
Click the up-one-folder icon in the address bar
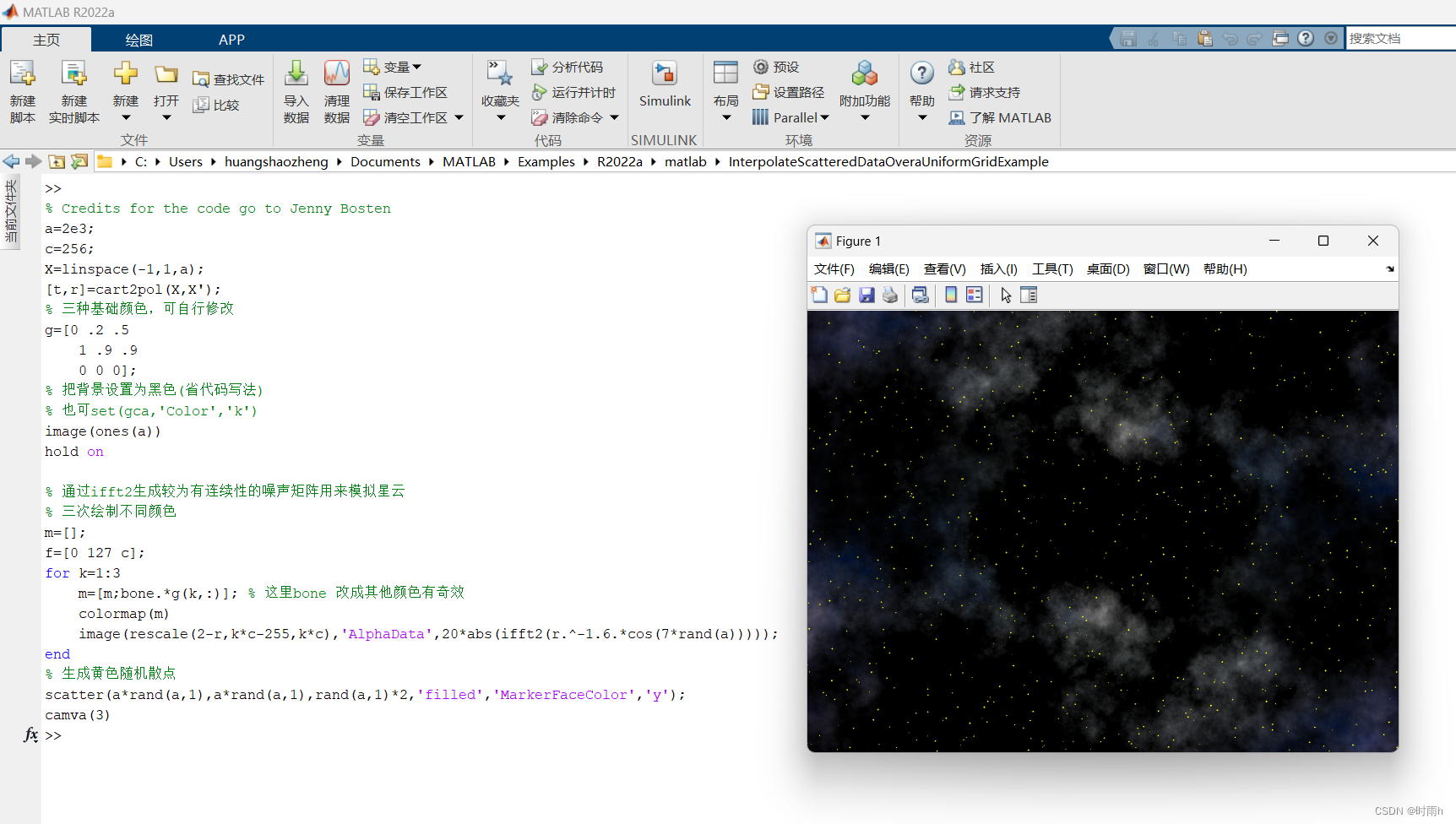[57, 161]
